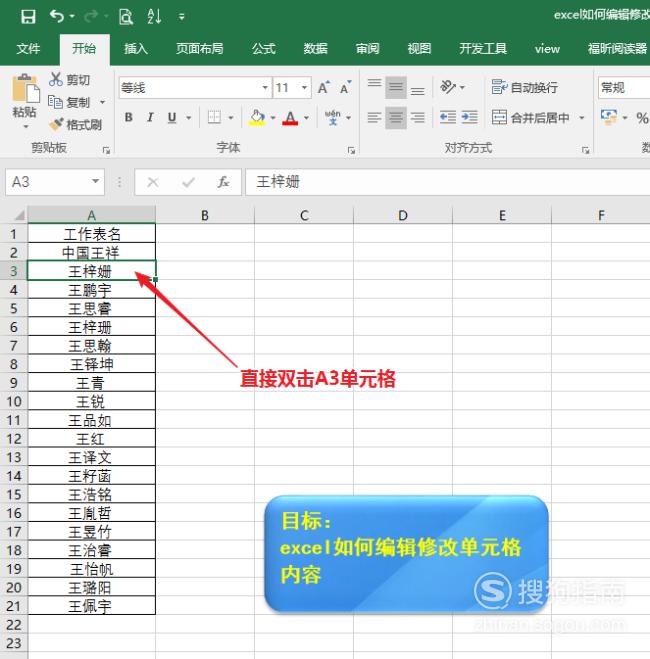Open number format box 常规
The image size is (650, 659).
click(x=624, y=88)
